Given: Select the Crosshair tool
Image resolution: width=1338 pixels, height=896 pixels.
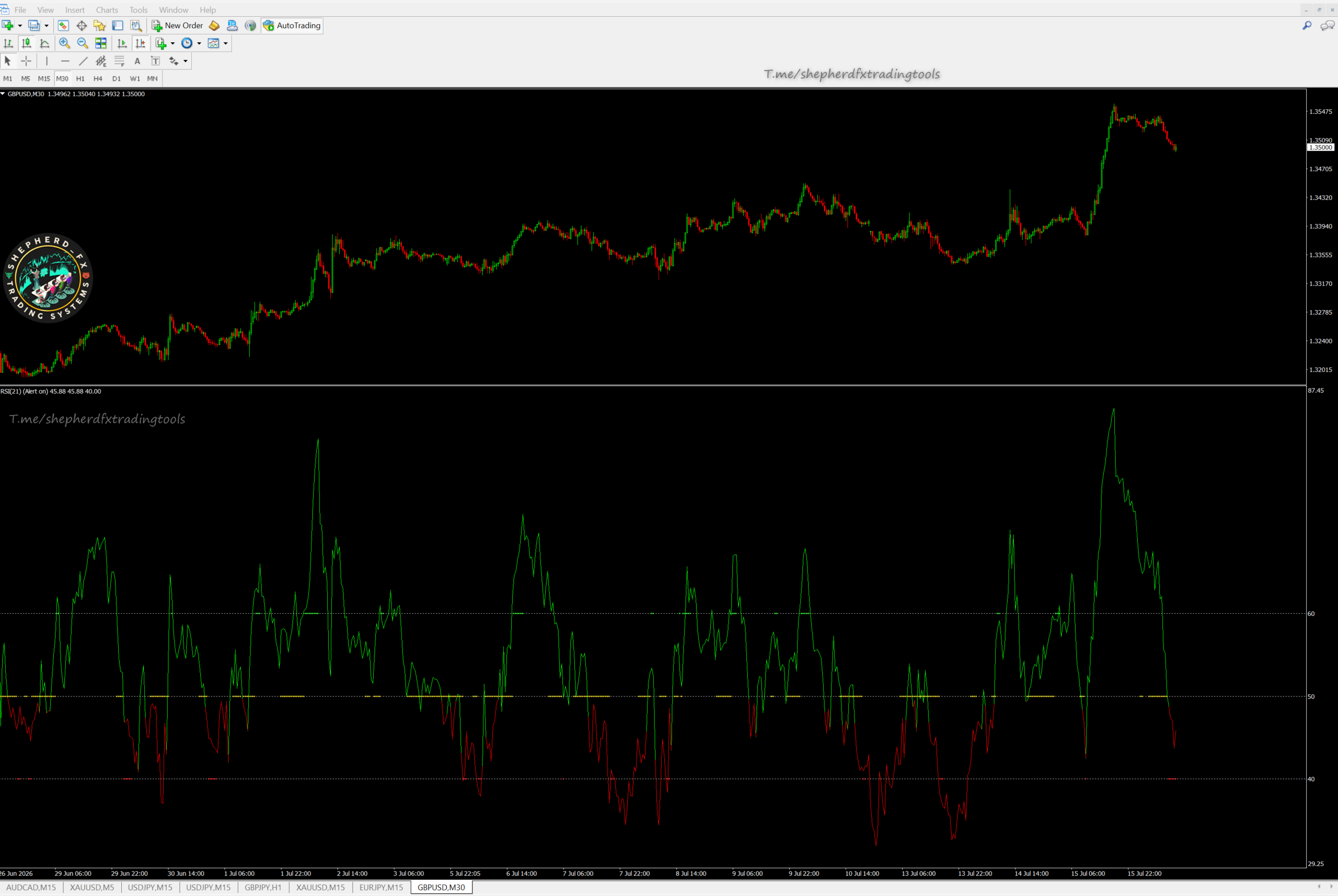Looking at the screenshot, I should click(26, 61).
